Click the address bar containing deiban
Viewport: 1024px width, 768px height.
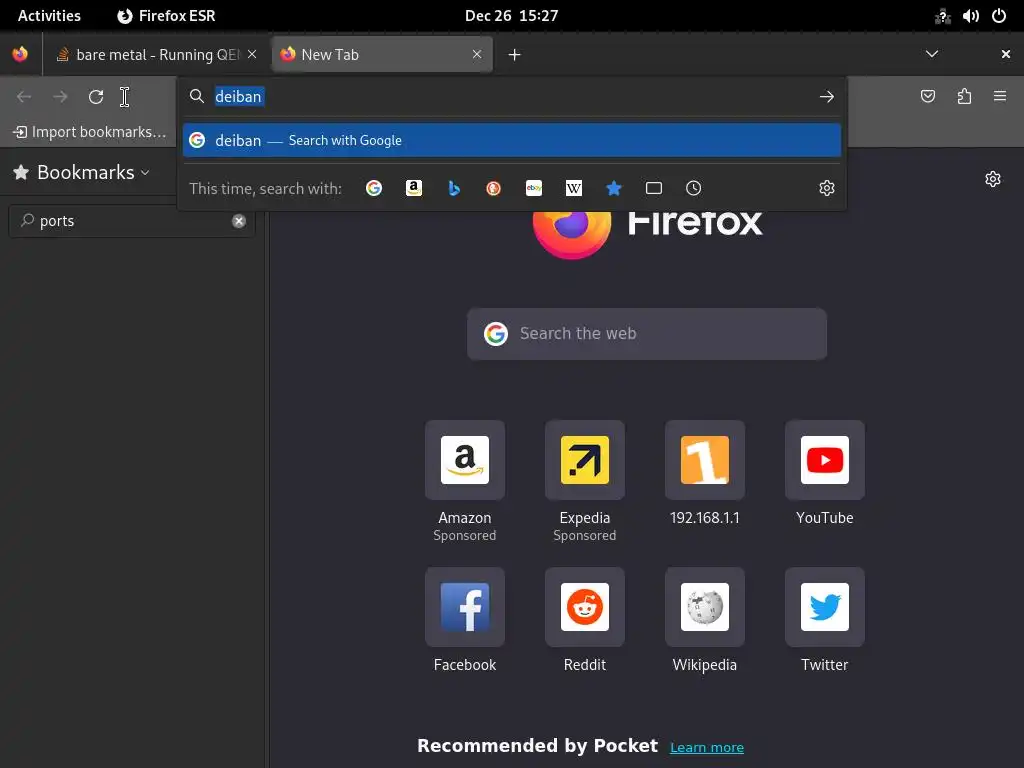[512, 97]
